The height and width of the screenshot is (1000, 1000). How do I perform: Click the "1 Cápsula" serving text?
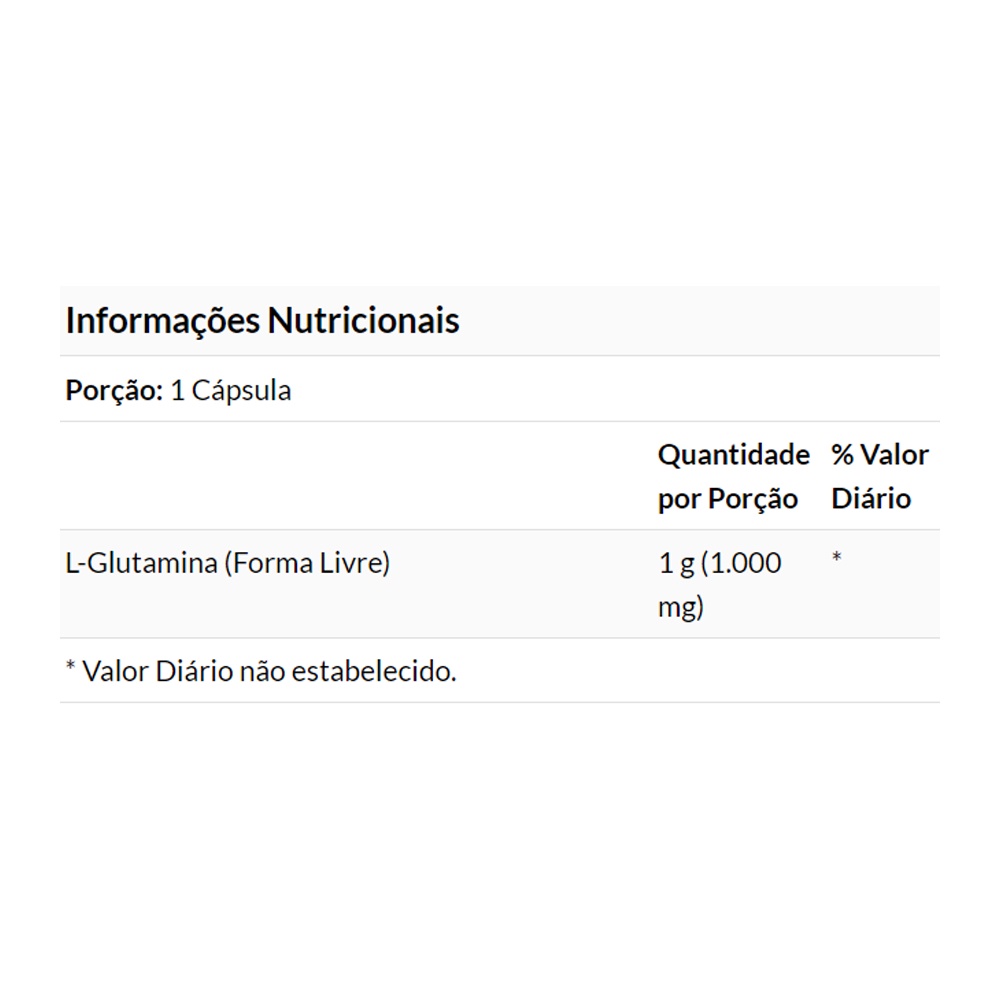pos(231,390)
